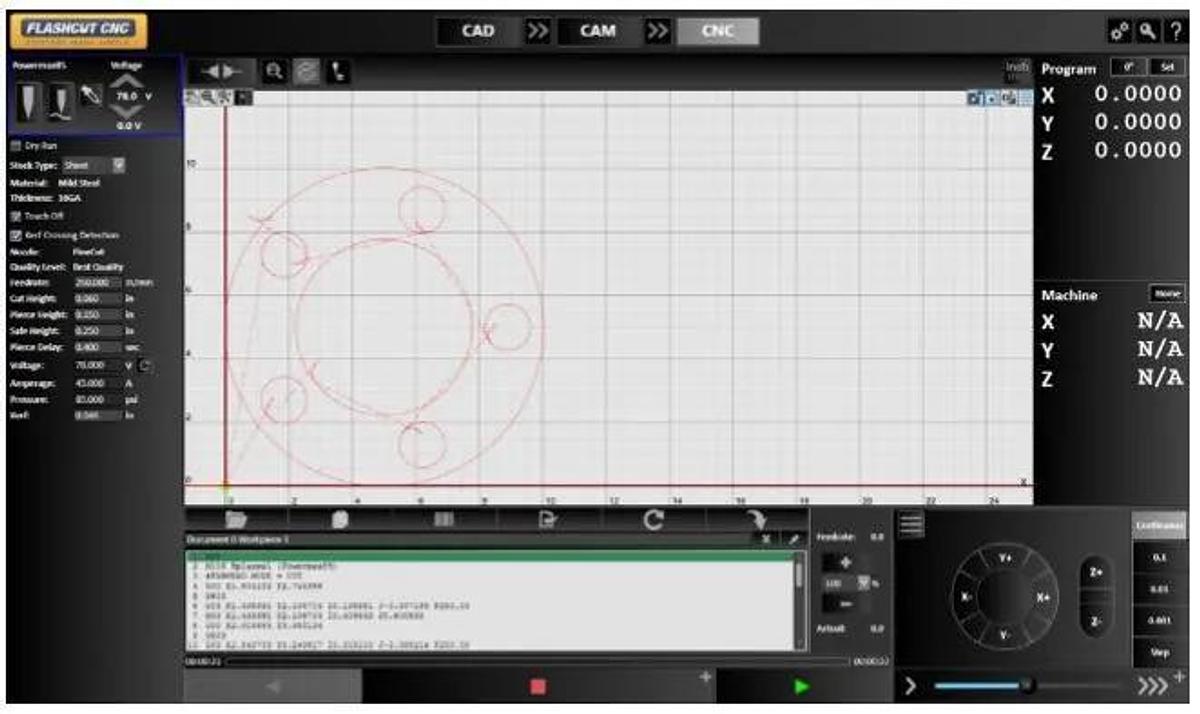
Task: Click the magnifier zoom icon above viewport
Action: [x=273, y=72]
